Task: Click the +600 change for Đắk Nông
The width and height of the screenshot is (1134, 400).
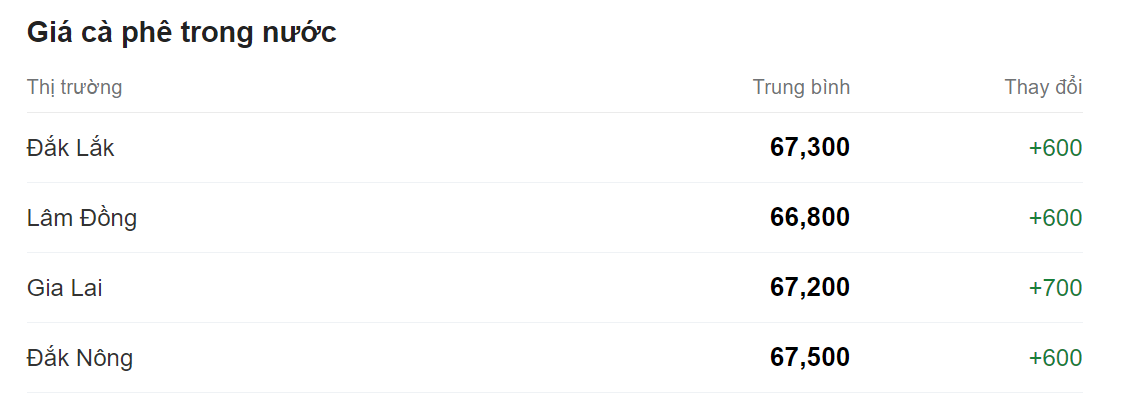Action: pyautogui.click(x=1055, y=358)
